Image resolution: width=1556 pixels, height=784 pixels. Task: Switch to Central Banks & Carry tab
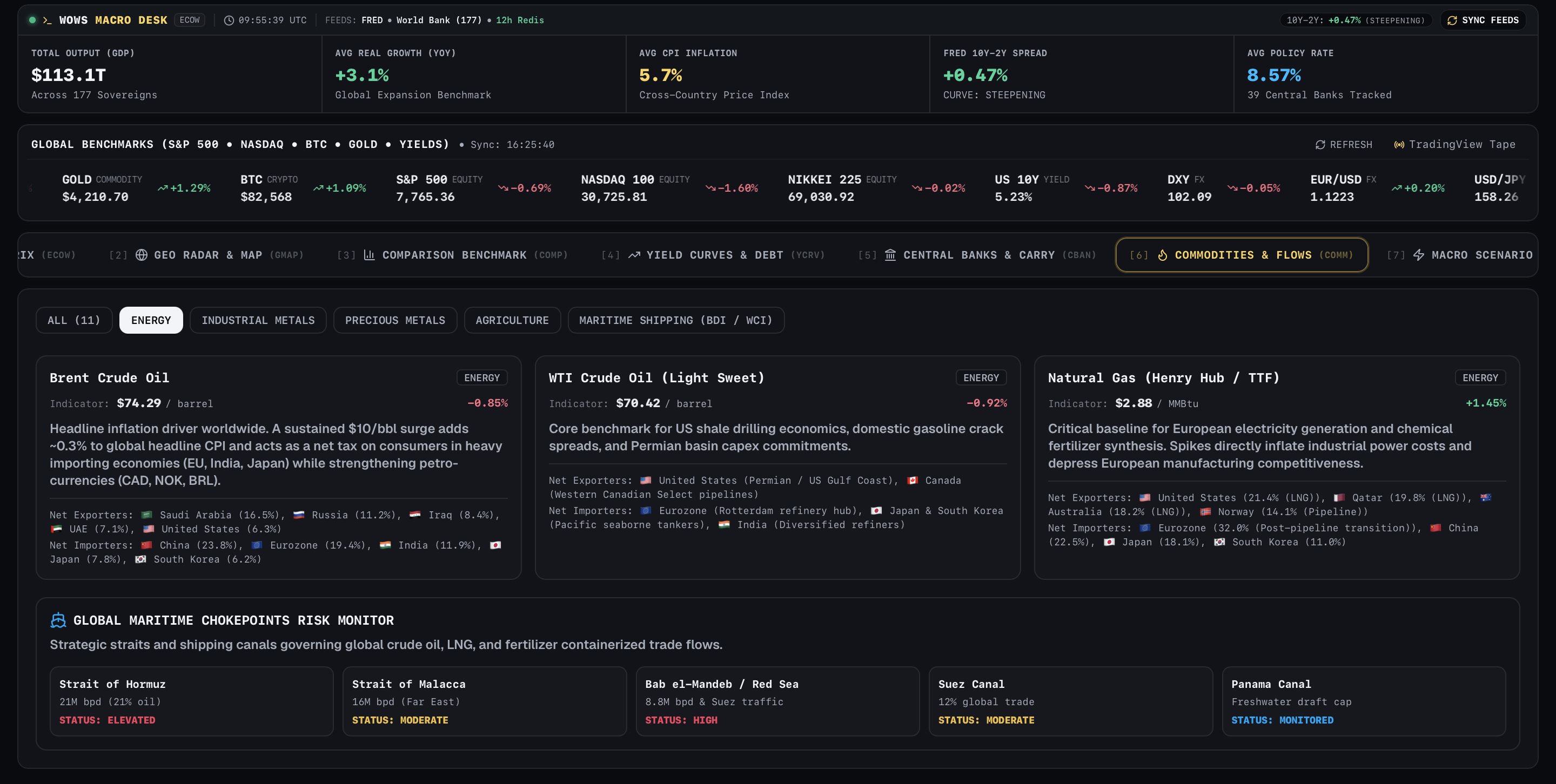tap(977, 255)
